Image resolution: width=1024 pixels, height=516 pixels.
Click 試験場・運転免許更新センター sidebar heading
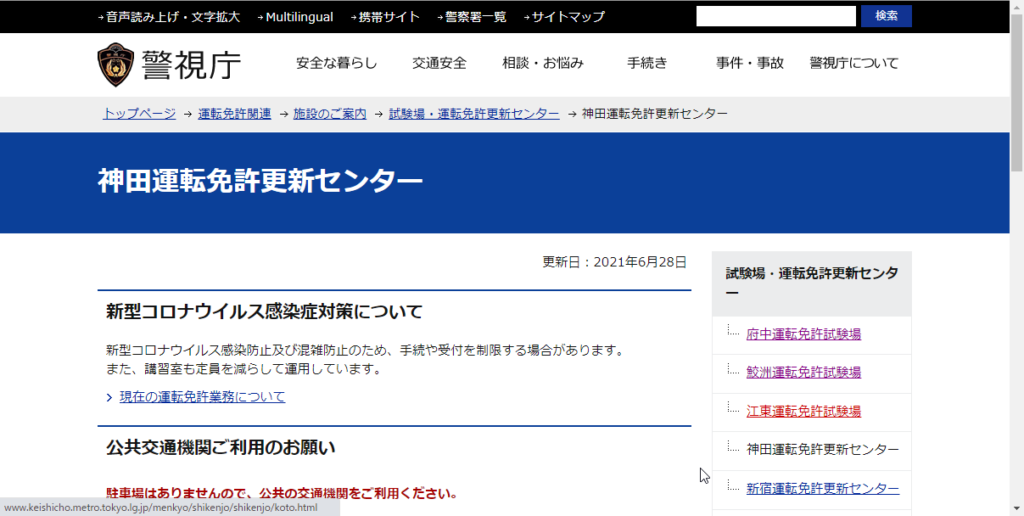coord(812,283)
